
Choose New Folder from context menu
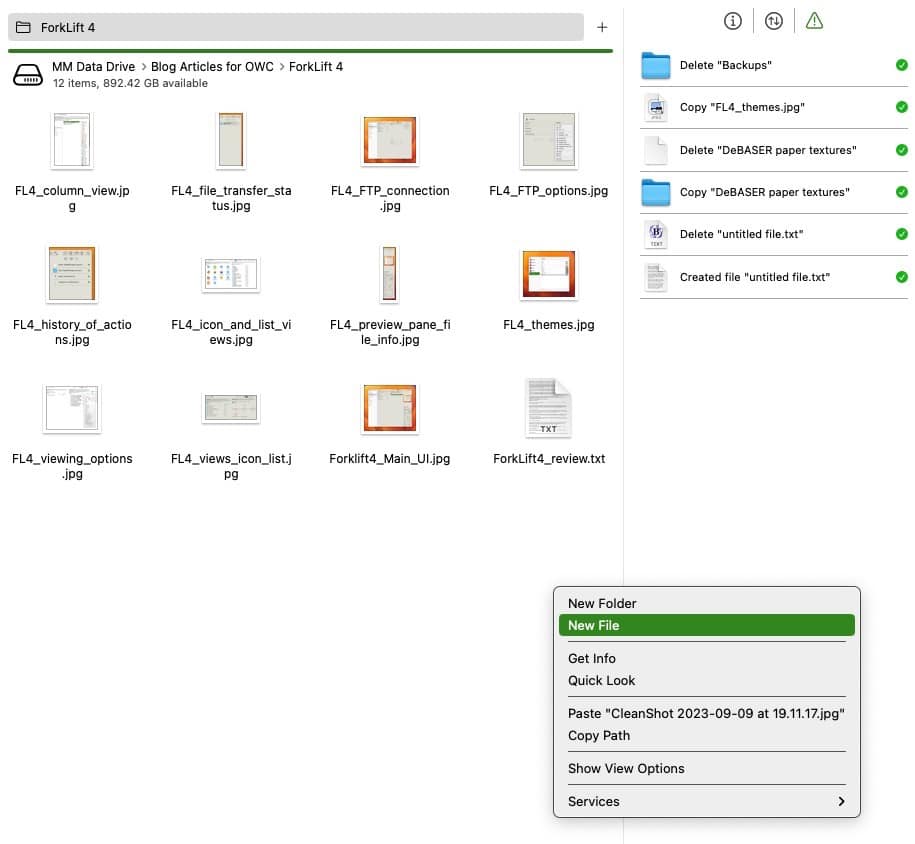pos(602,603)
